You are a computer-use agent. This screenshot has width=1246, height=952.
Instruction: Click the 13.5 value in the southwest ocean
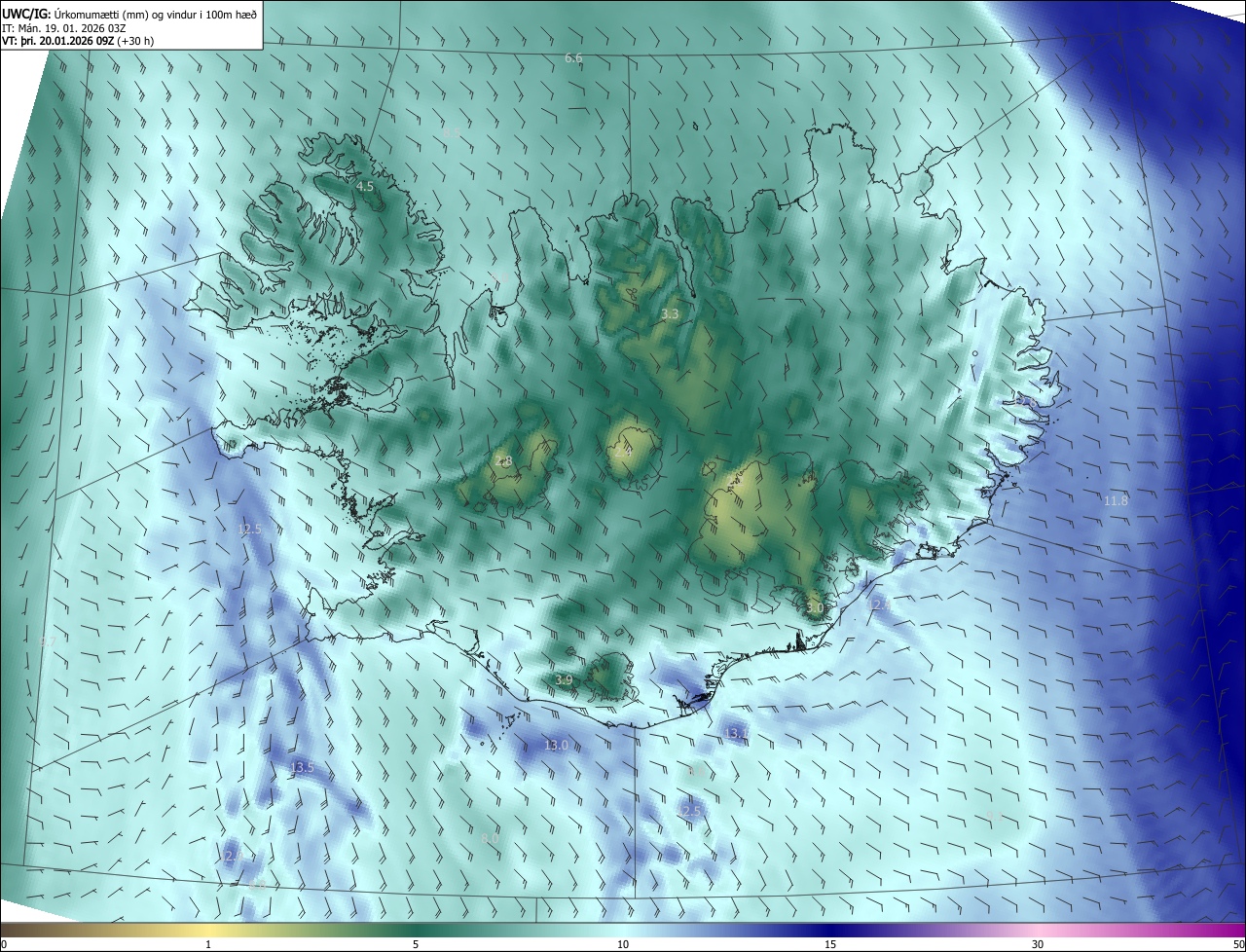[303, 767]
